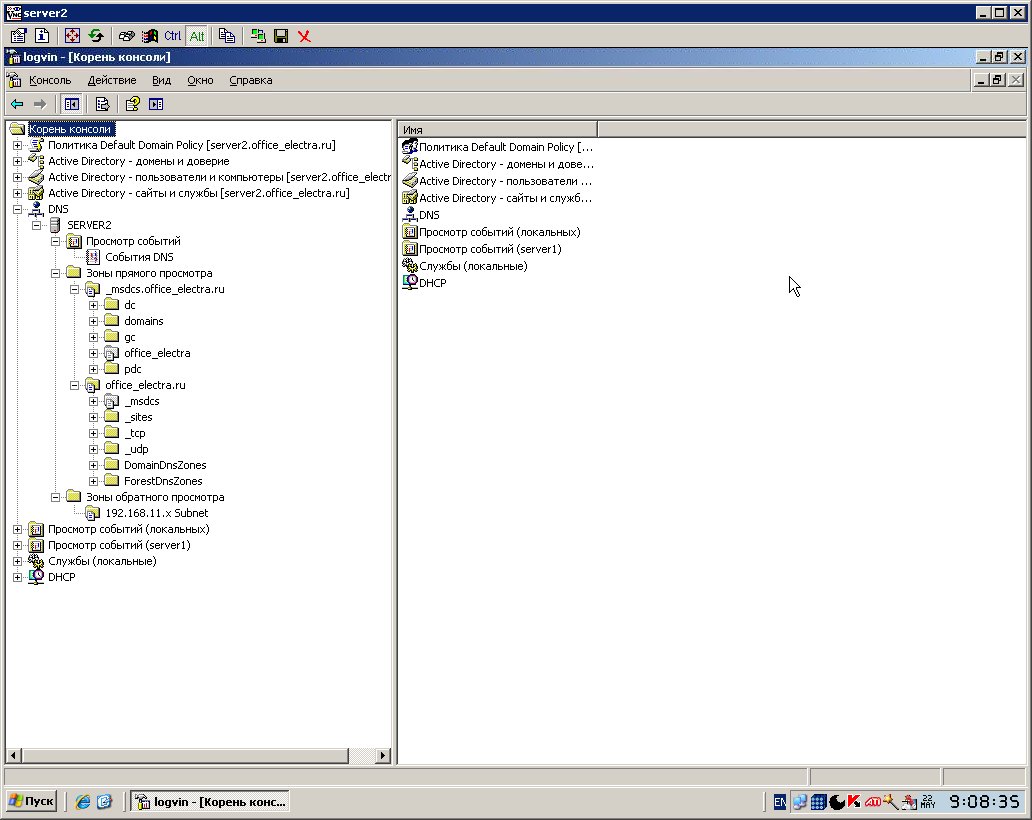Open the Вид menu
1032x820 pixels.
[x=161, y=80]
